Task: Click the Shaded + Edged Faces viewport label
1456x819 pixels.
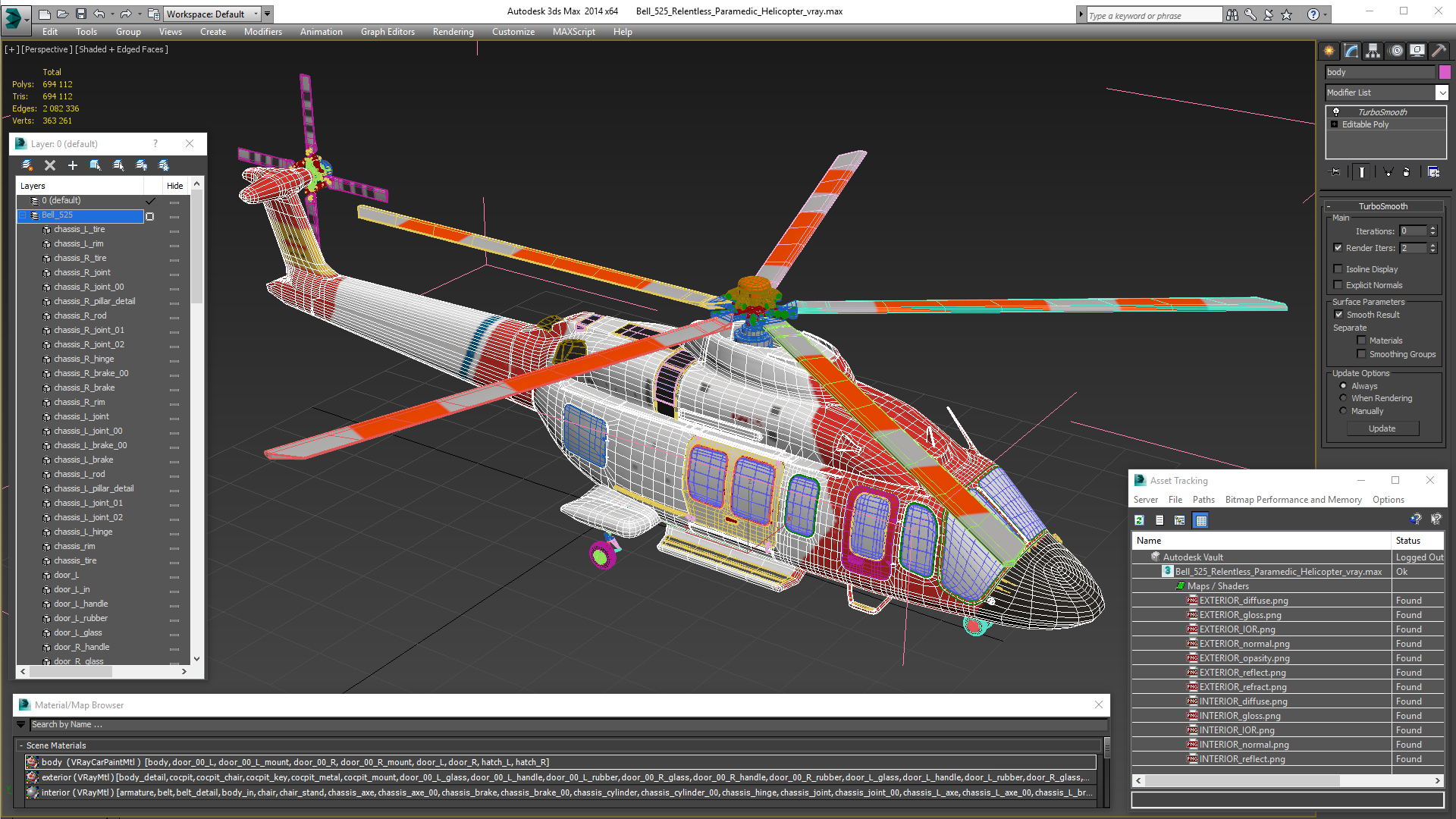Action: point(121,49)
